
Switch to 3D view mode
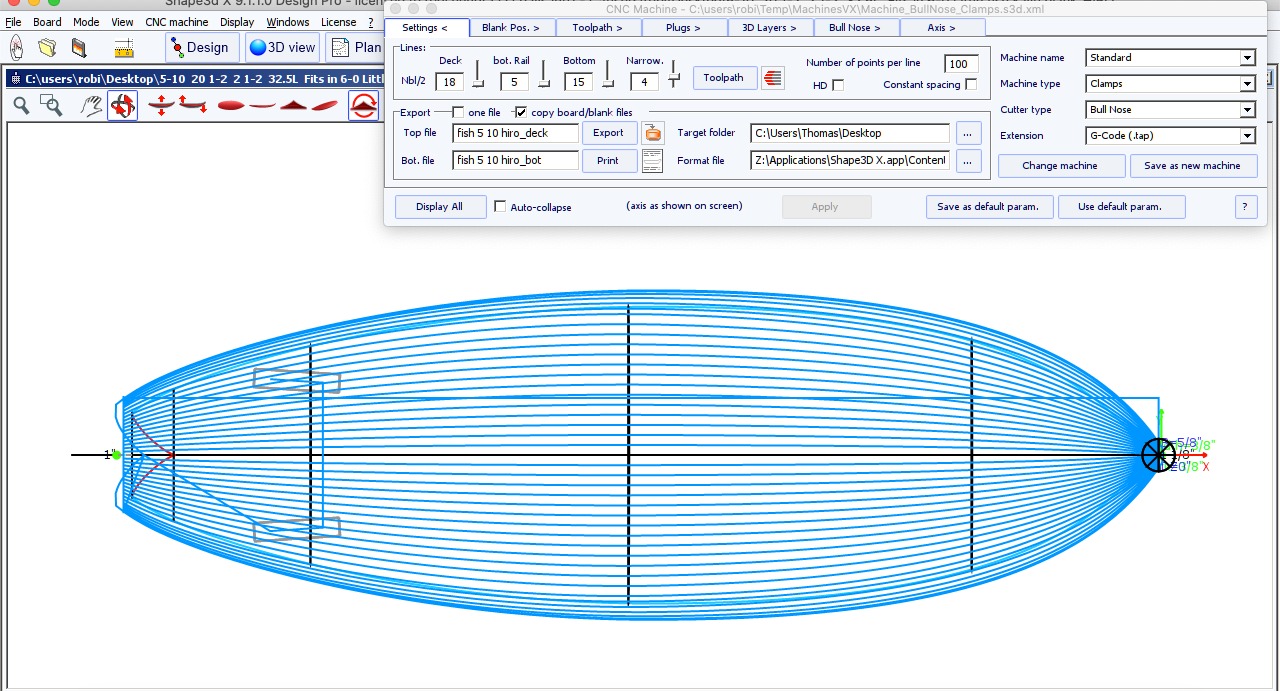point(282,47)
